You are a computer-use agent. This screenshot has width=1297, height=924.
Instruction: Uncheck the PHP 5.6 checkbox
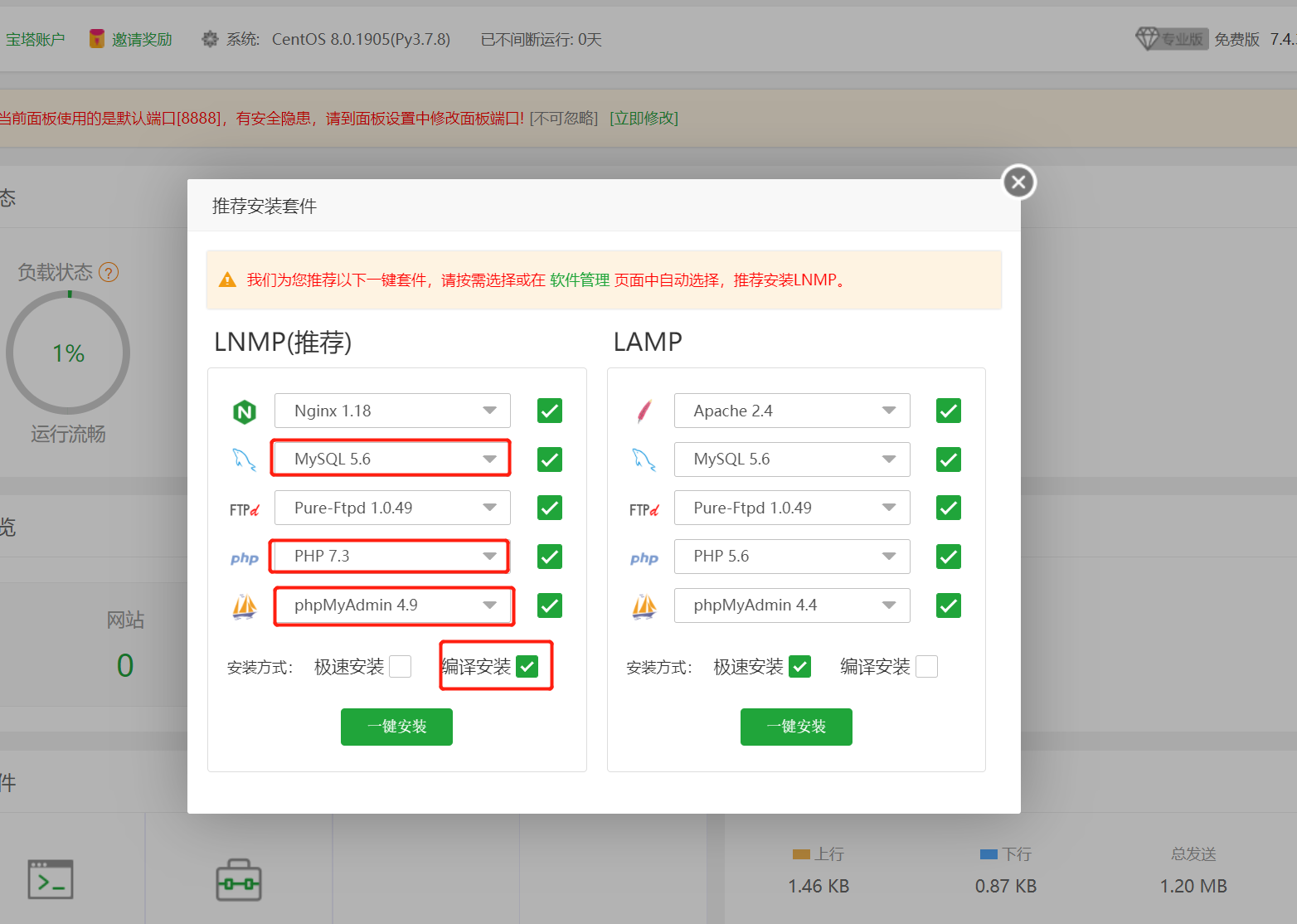click(x=949, y=557)
